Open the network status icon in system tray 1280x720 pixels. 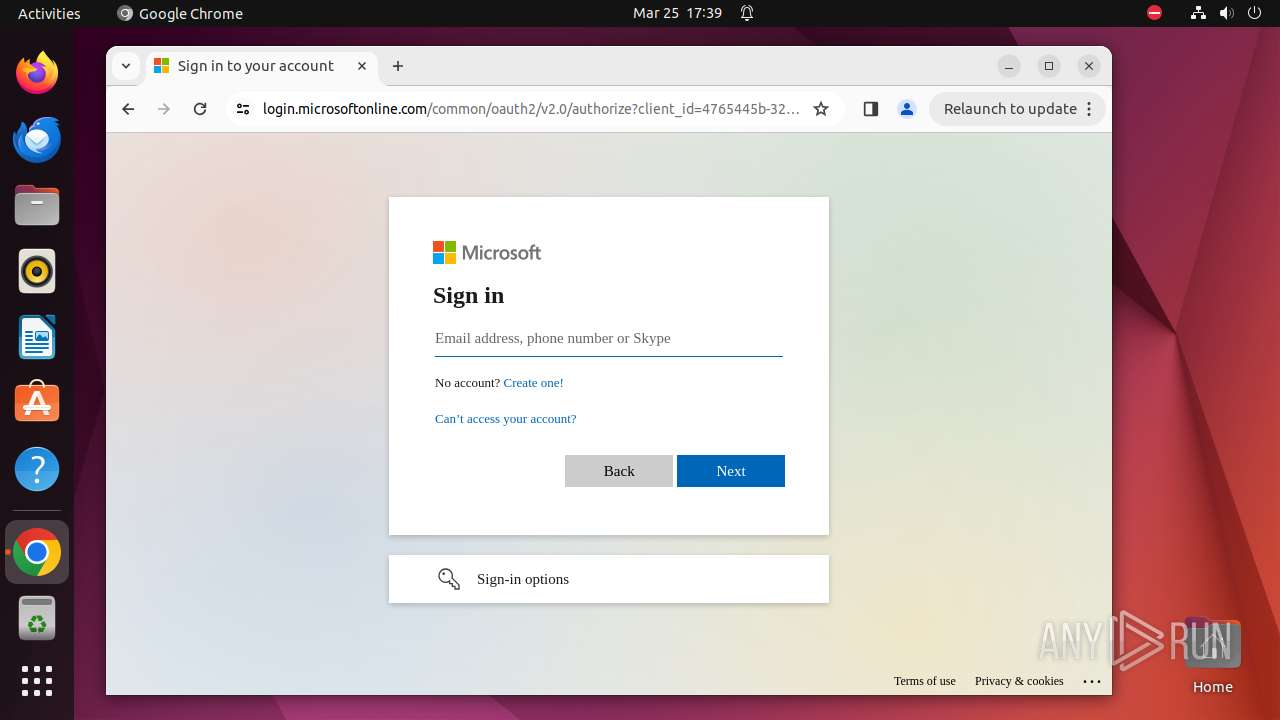[x=1198, y=13]
